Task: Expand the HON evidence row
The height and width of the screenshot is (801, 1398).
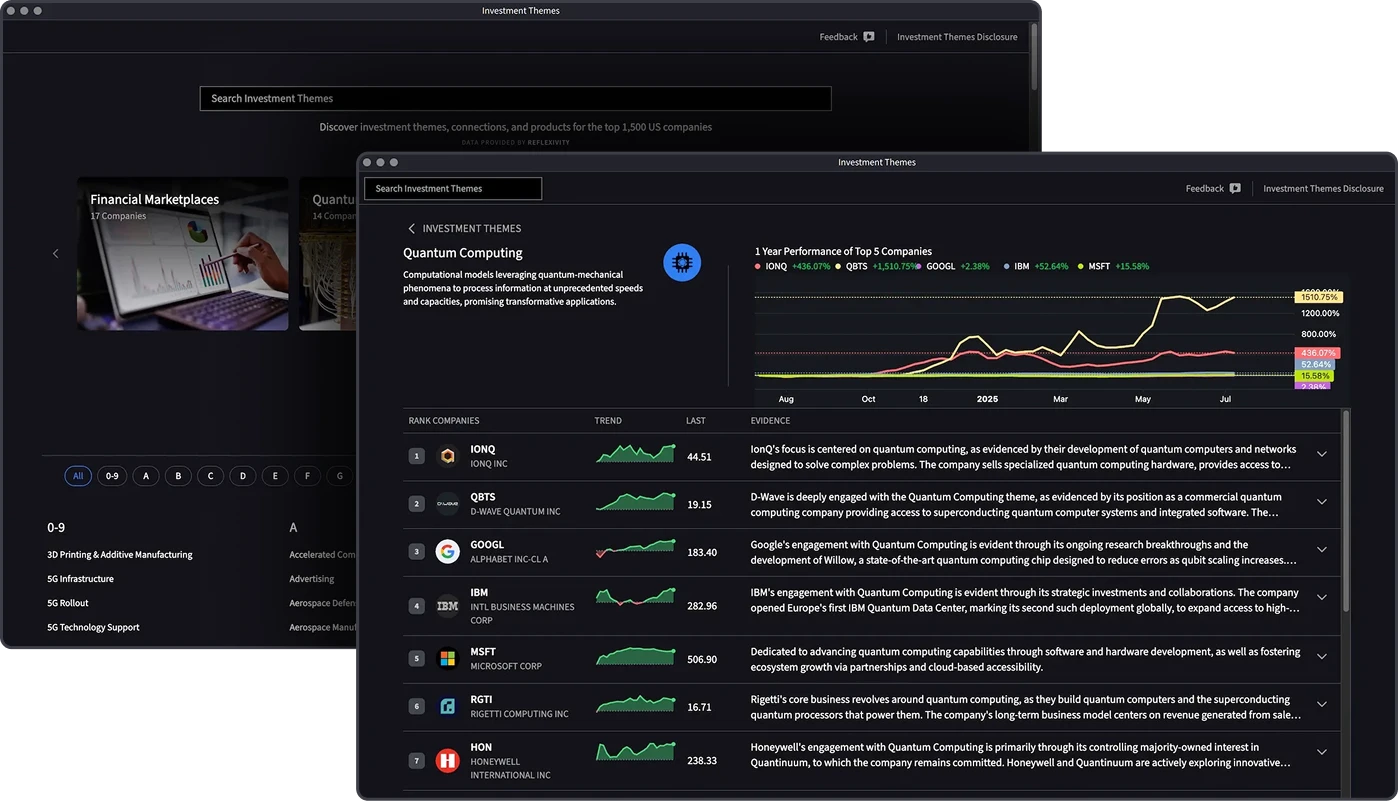Action: click(1322, 753)
